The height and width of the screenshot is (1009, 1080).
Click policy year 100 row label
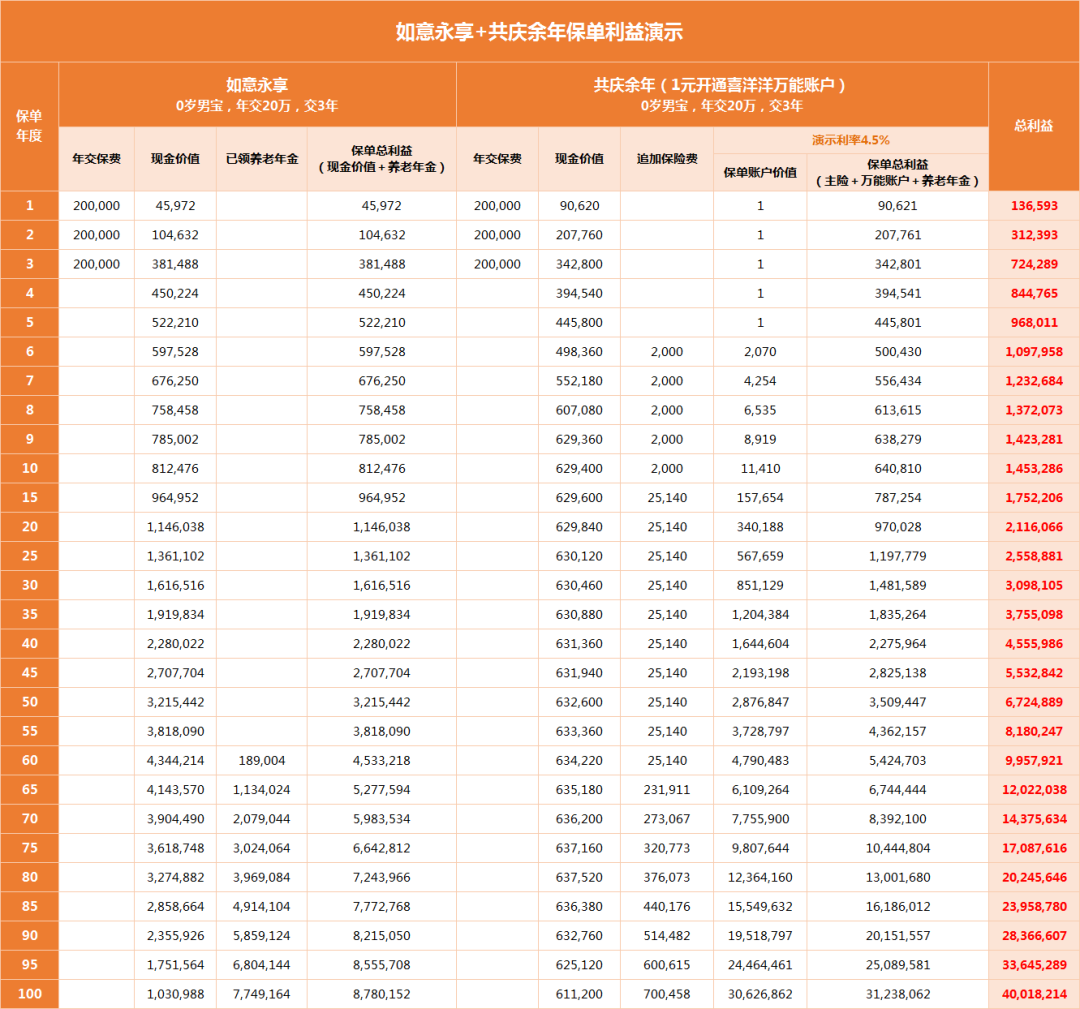(x=31, y=994)
